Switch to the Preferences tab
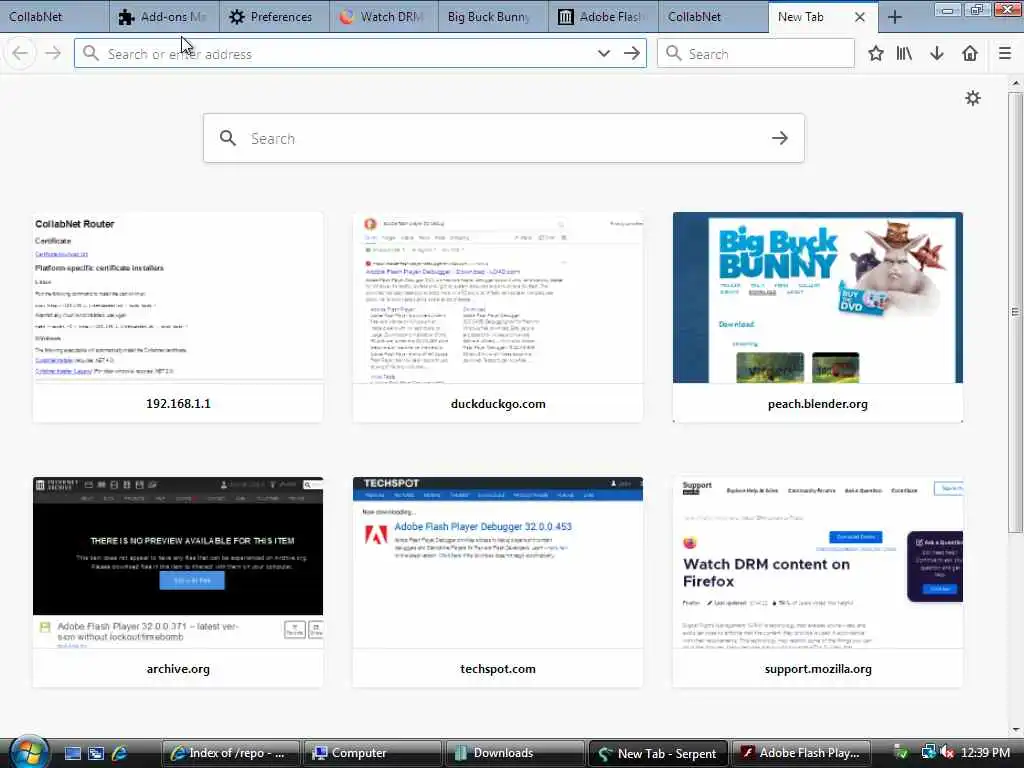1024x768 pixels. pyautogui.click(x=274, y=17)
